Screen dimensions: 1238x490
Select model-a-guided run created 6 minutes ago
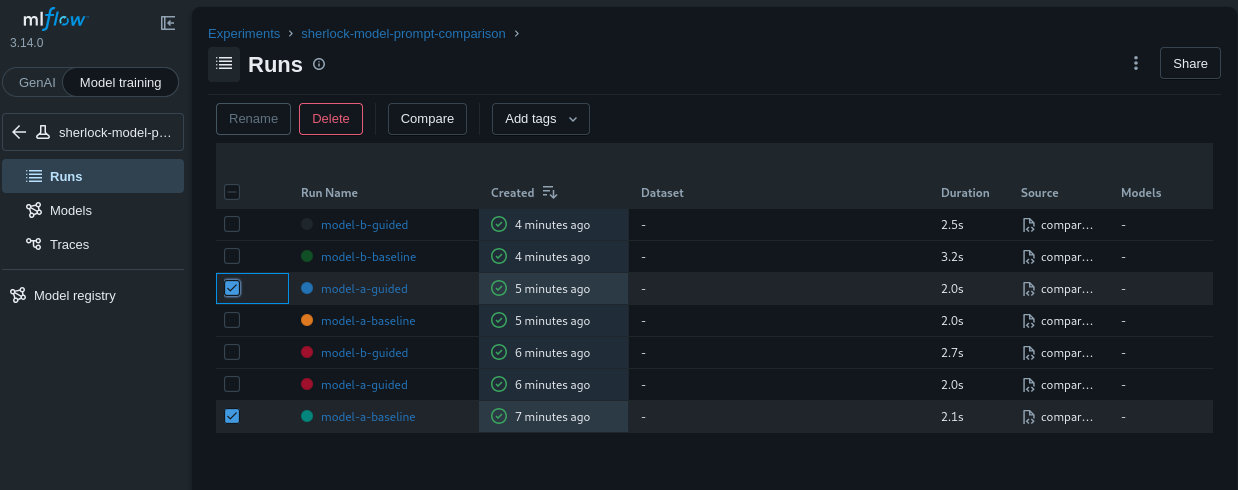click(232, 384)
